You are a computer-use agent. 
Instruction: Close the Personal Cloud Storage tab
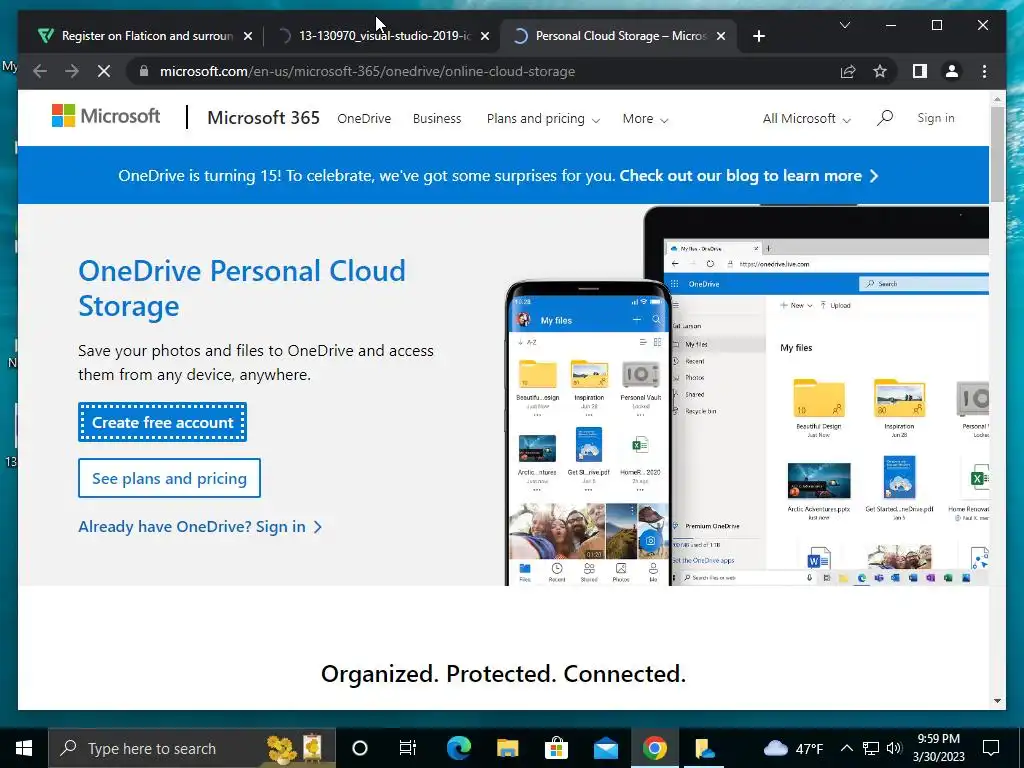[x=721, y=36]
